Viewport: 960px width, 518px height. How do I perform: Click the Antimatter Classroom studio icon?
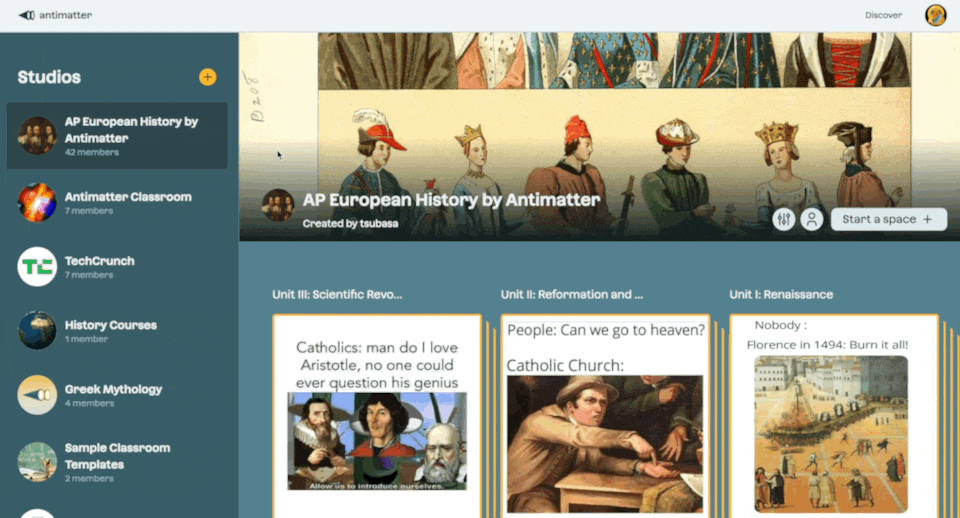tap(37, 203)
